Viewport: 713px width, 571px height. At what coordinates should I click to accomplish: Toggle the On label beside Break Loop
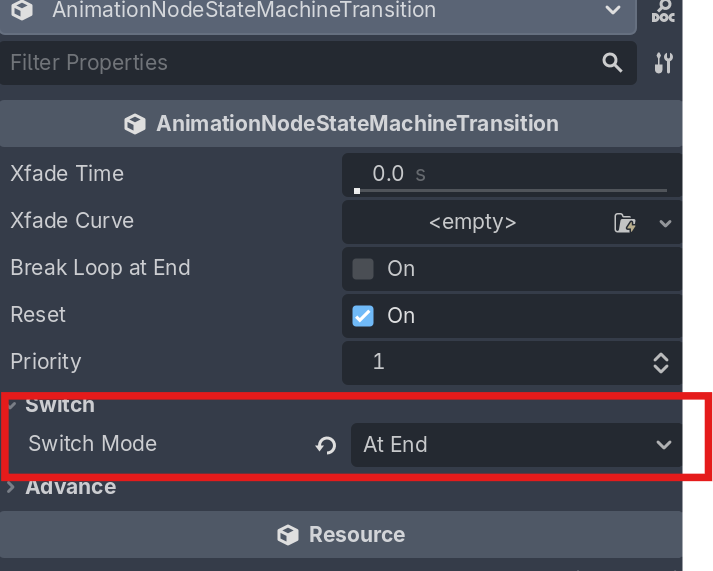point(401,269)
